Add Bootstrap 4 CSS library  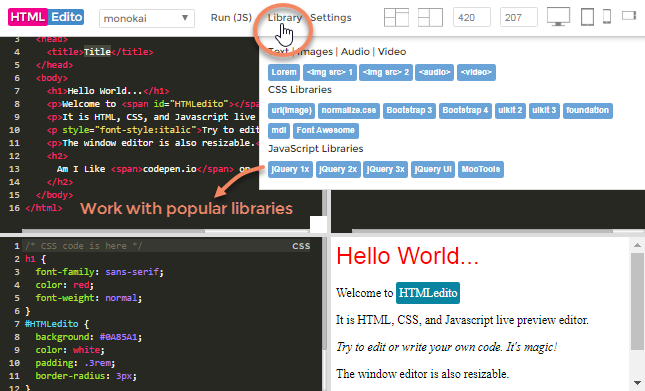pos(465,111)
